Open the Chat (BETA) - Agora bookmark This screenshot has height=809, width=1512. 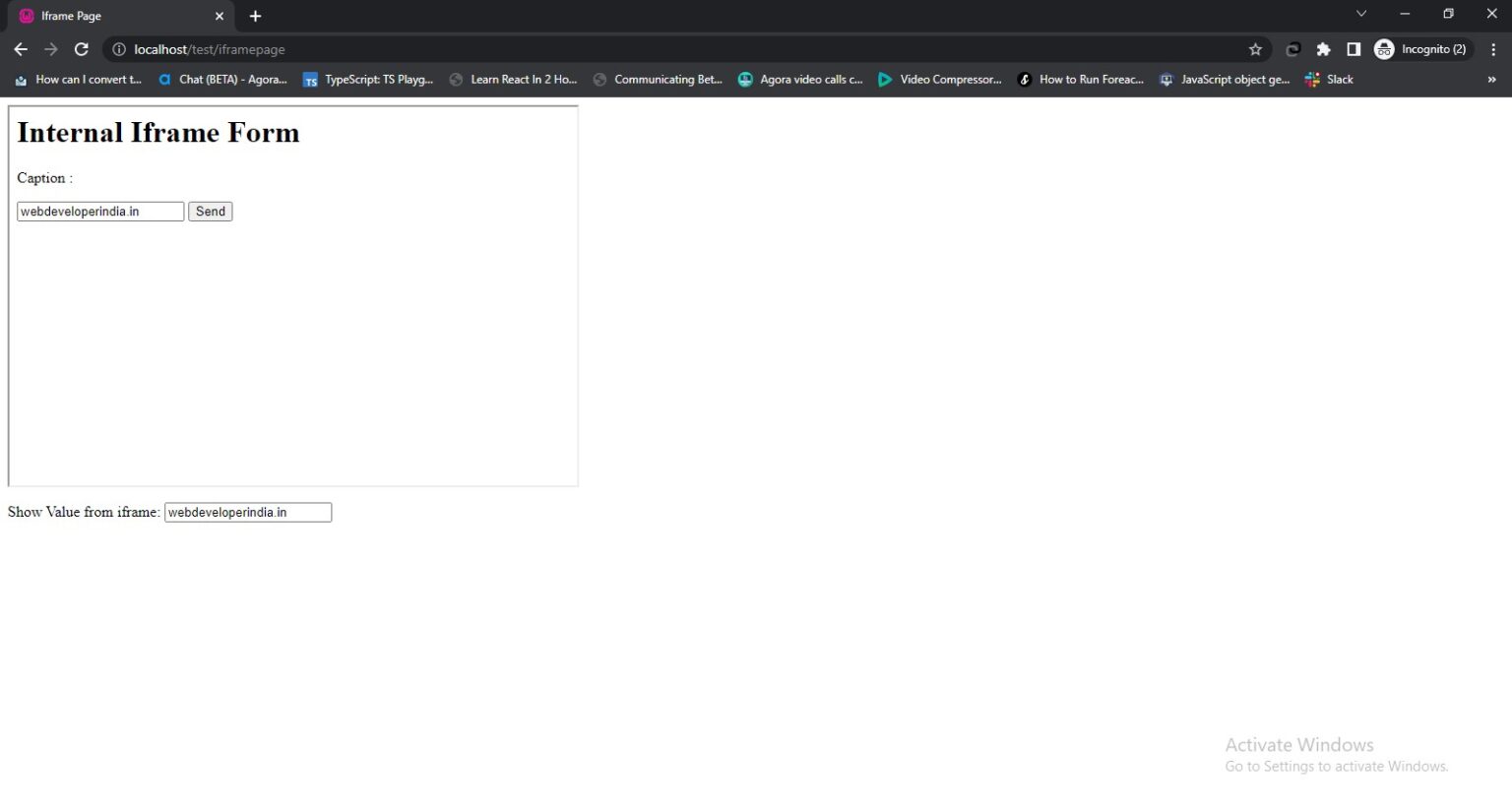coord(222,80)
